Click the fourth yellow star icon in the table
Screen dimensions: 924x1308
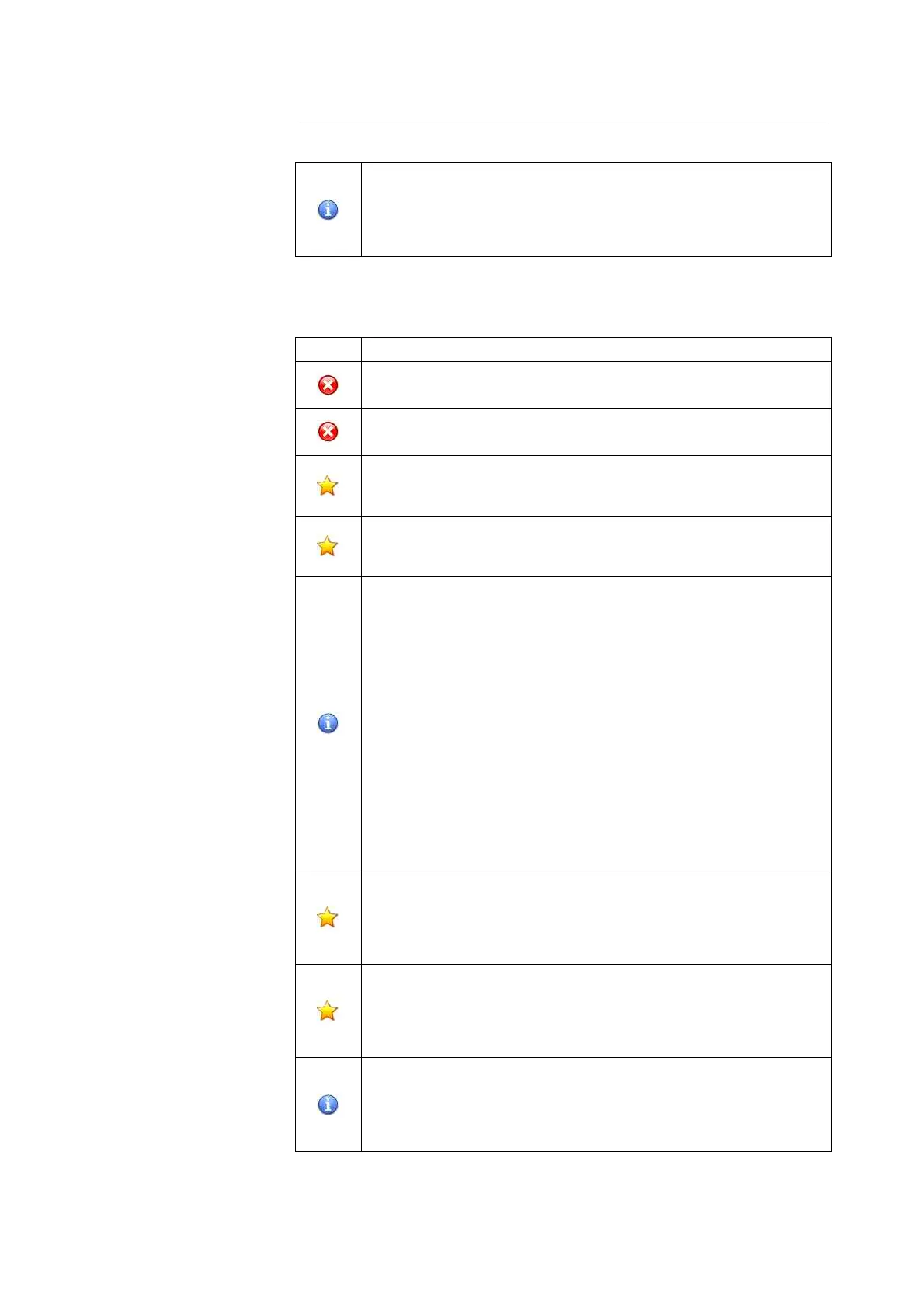click(x=328, y=1011)
